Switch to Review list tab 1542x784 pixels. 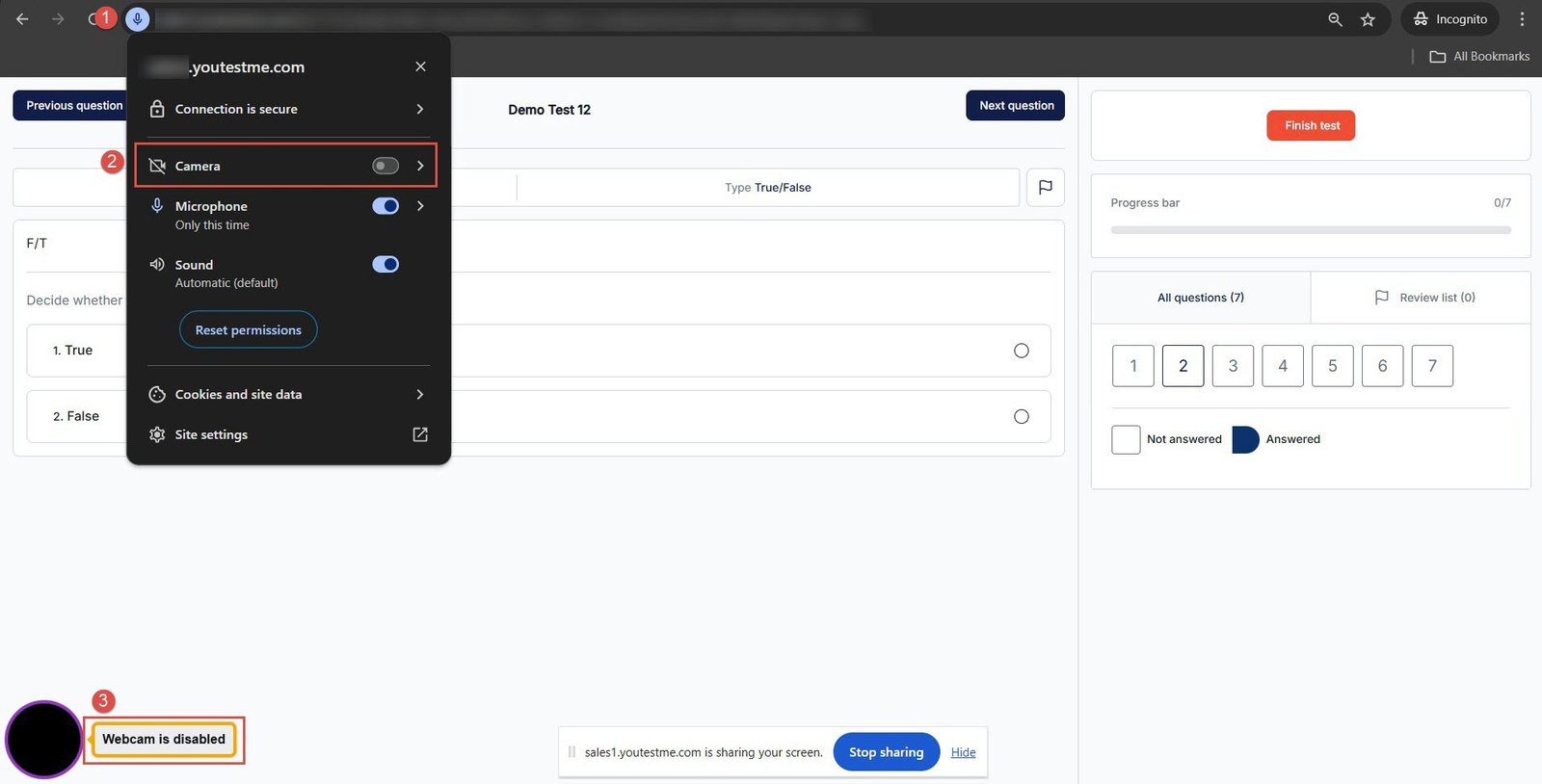(x=1423, y=298)
